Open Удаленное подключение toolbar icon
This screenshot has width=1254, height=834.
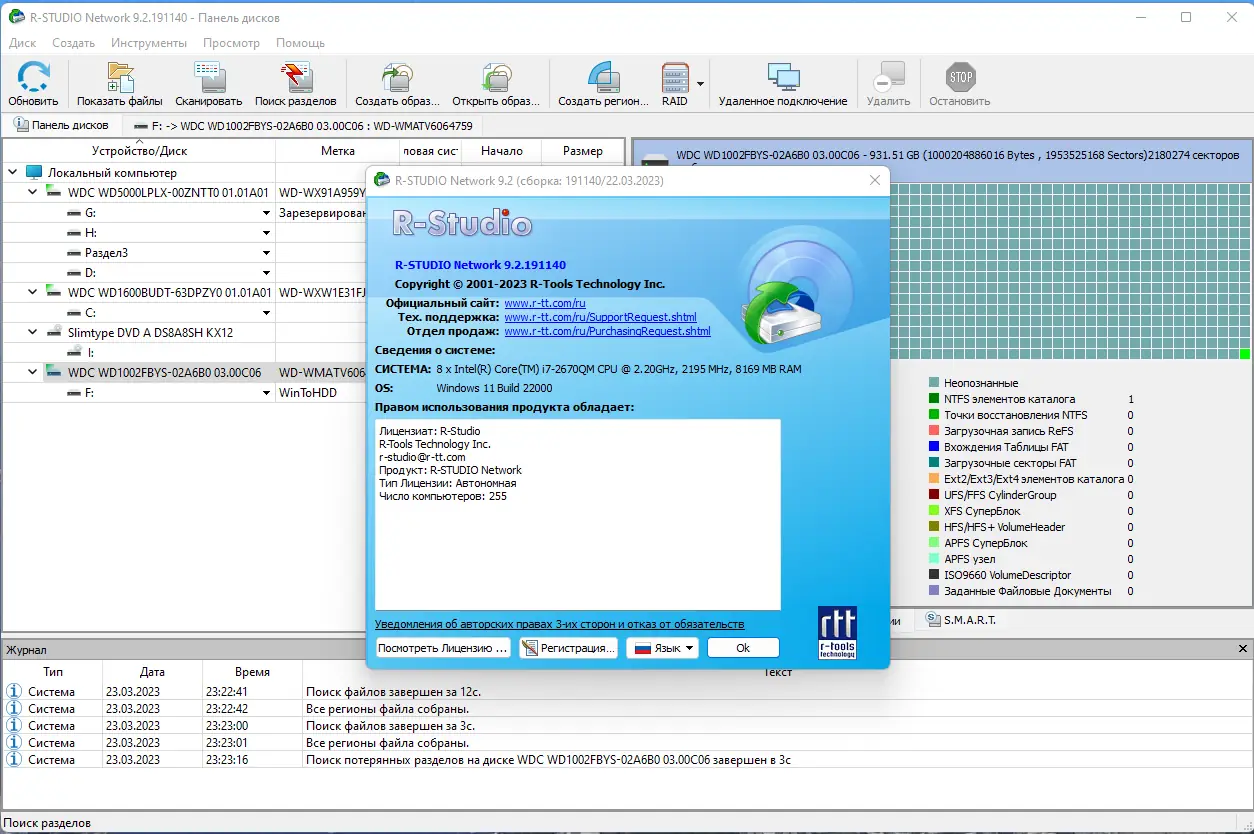pyautogui.click(x=783, y=78)
